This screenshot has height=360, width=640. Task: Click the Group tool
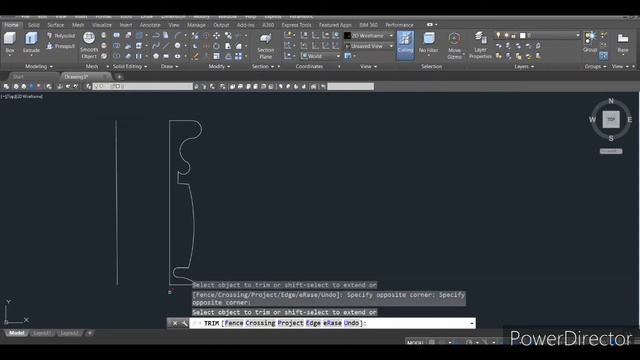589,42
